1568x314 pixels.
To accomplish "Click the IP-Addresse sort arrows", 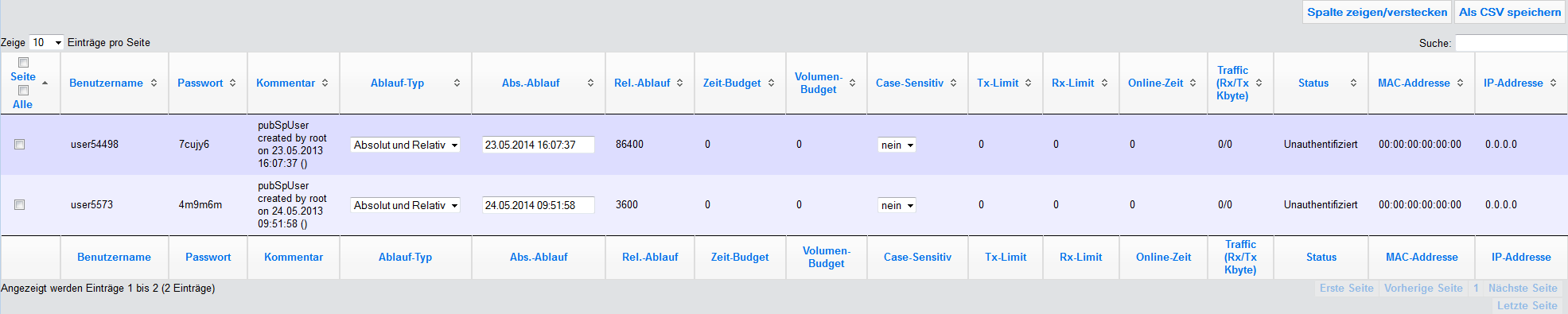I will click(x=1553, y=83).
